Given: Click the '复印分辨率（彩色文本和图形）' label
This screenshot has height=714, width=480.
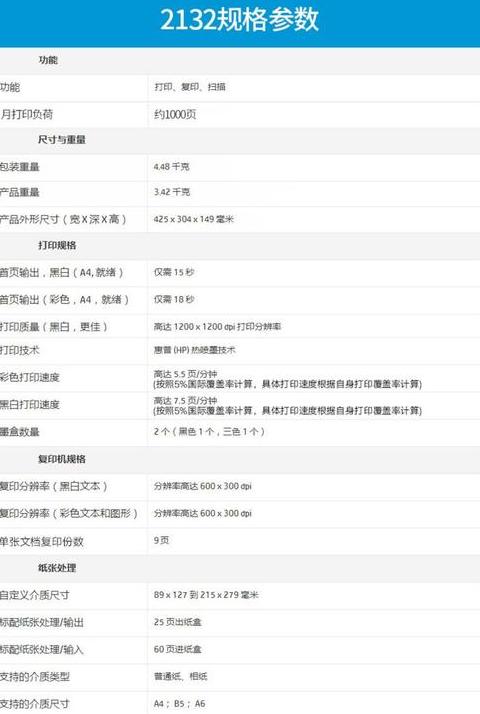Looking at the screenshot, I should pos(69,514).
